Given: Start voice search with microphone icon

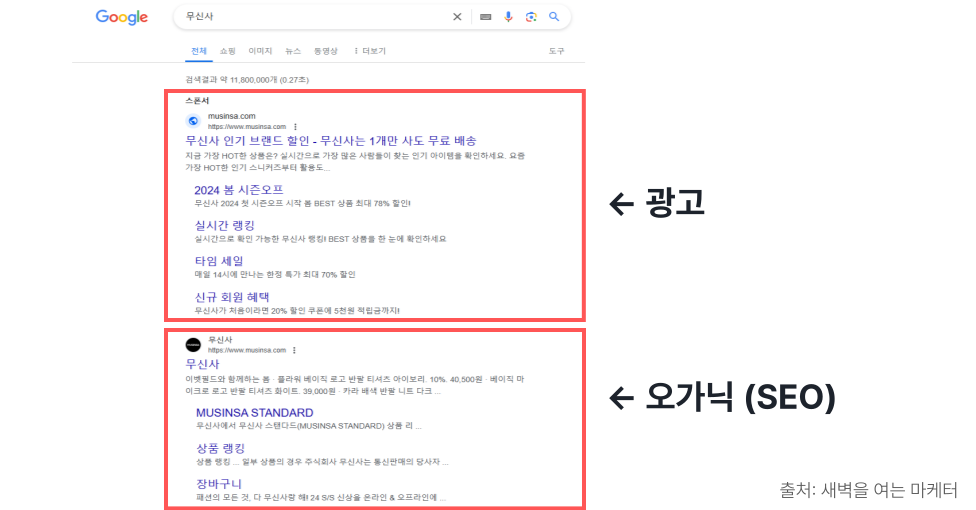Looking at the screenshot, I should pos(509,17).
